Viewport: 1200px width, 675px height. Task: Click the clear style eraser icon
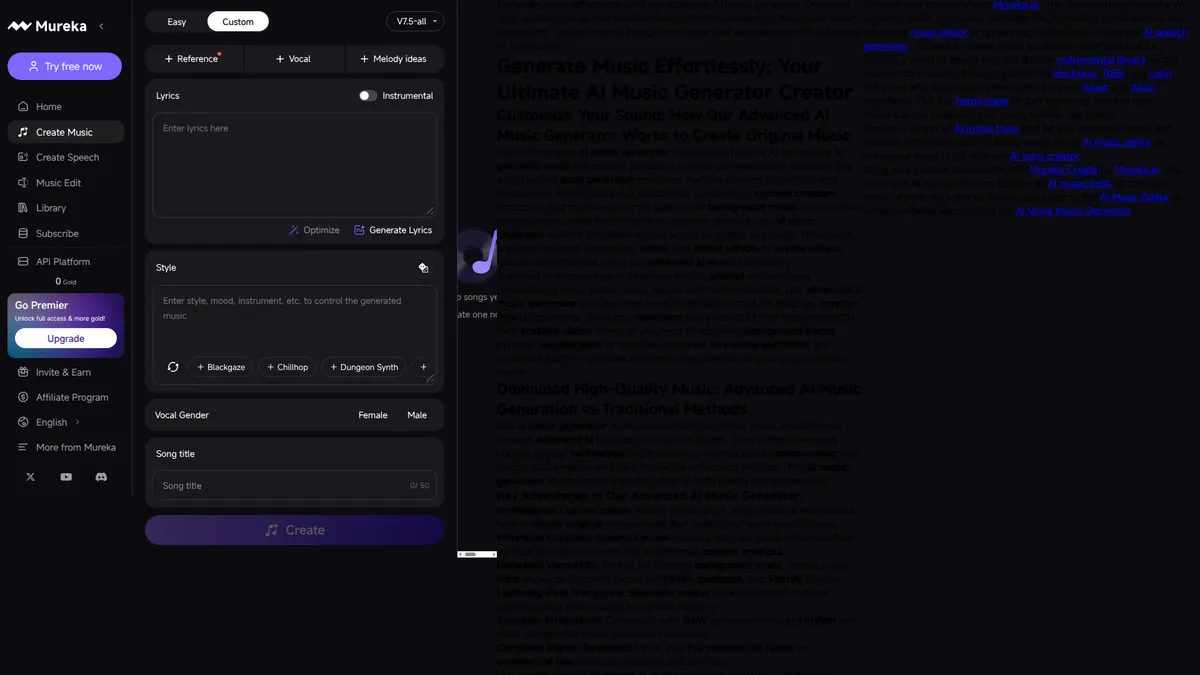(x=423, y=268)
